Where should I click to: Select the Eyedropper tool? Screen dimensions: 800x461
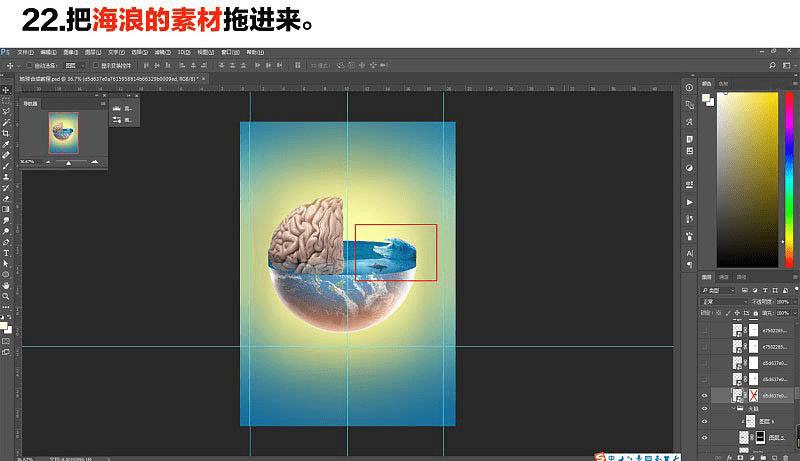click(x=6, y=144)
